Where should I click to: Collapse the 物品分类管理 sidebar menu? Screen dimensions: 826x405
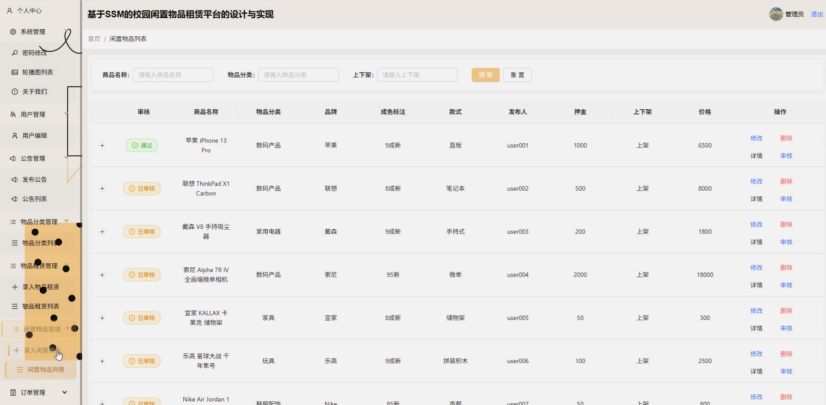point(40,222)
